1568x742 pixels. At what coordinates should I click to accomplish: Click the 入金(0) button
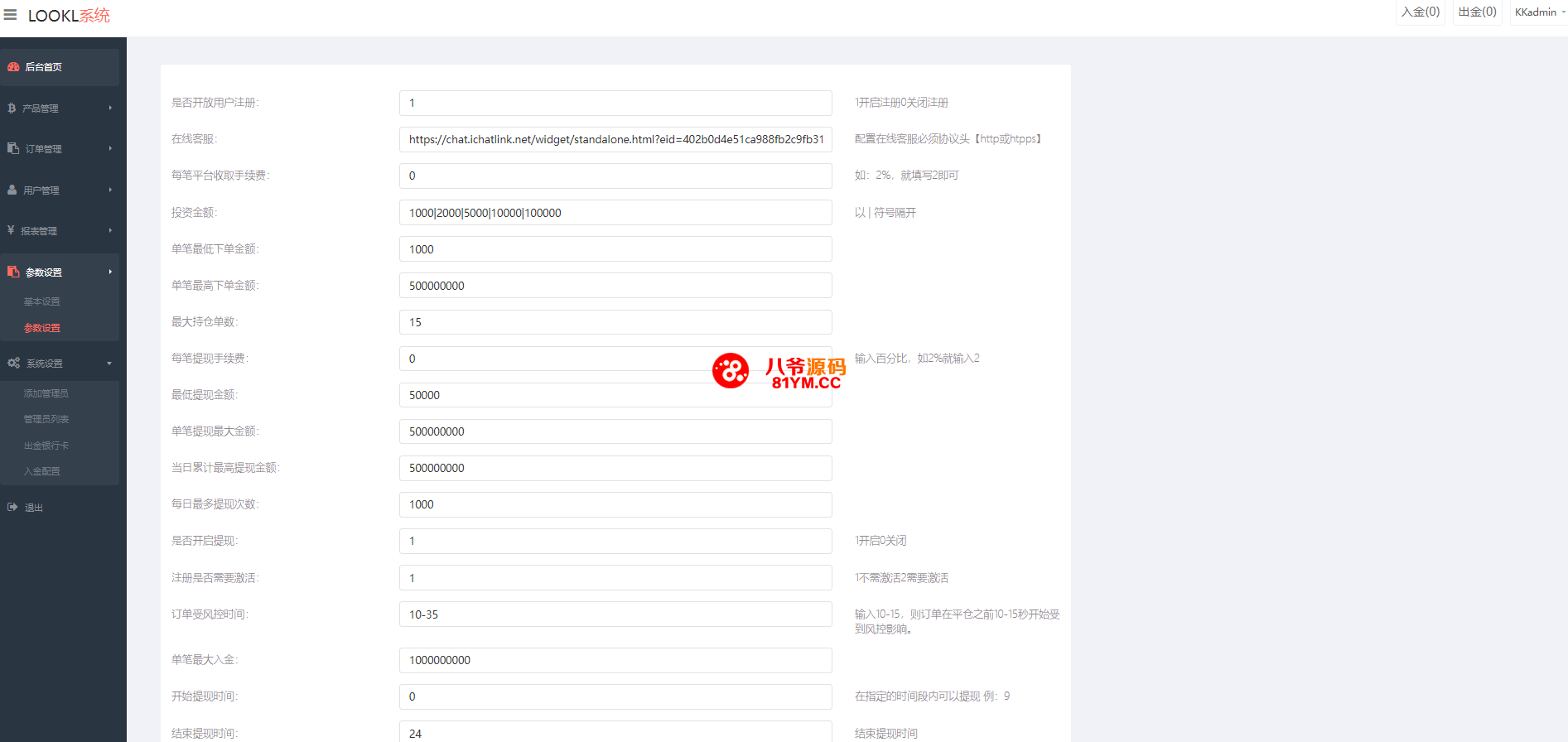pos(1420,12)
